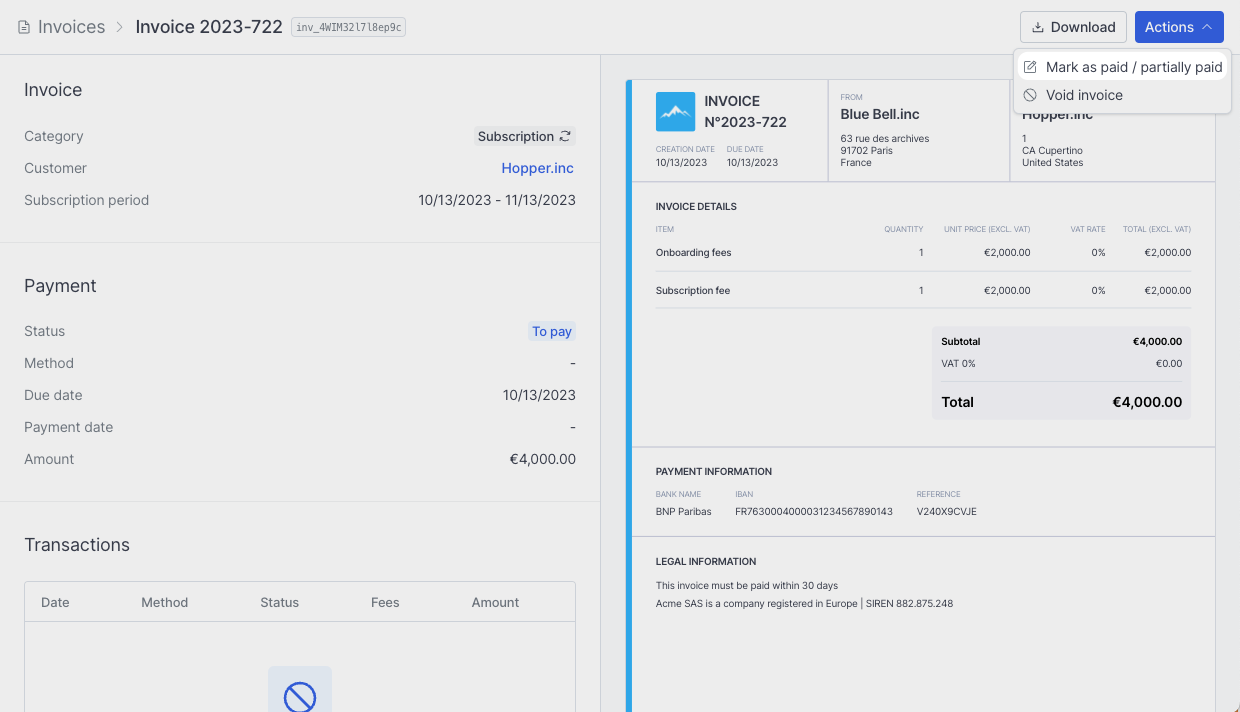Click the Subscription category badge
The height and width of the screenshot is (712, 1240).
525,136
